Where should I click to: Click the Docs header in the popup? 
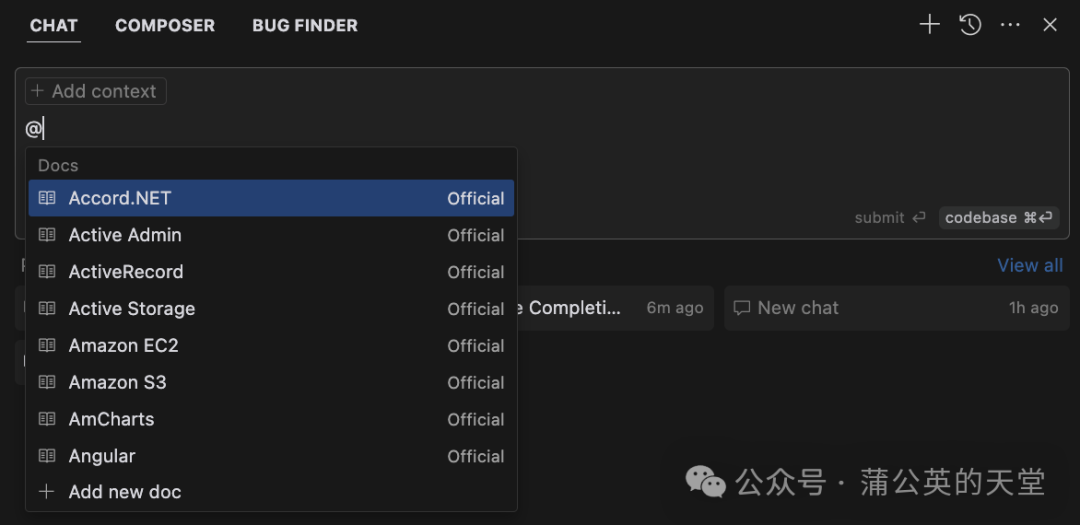click(x=58, y=165)
